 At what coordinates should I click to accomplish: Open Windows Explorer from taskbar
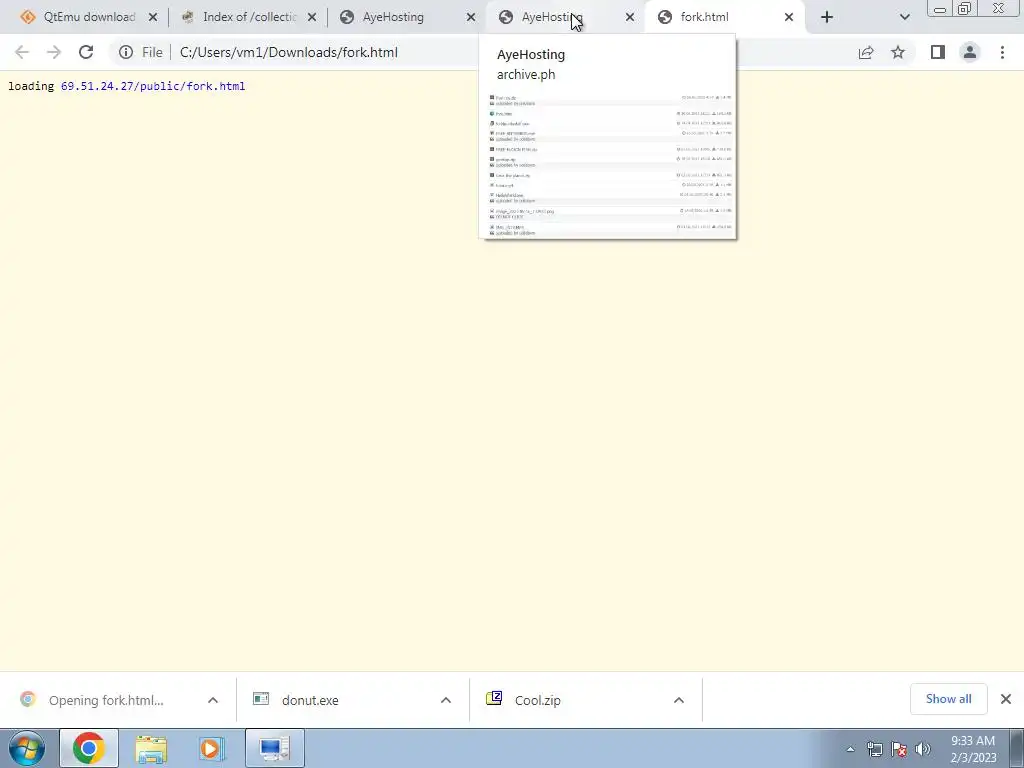point(151,748)
